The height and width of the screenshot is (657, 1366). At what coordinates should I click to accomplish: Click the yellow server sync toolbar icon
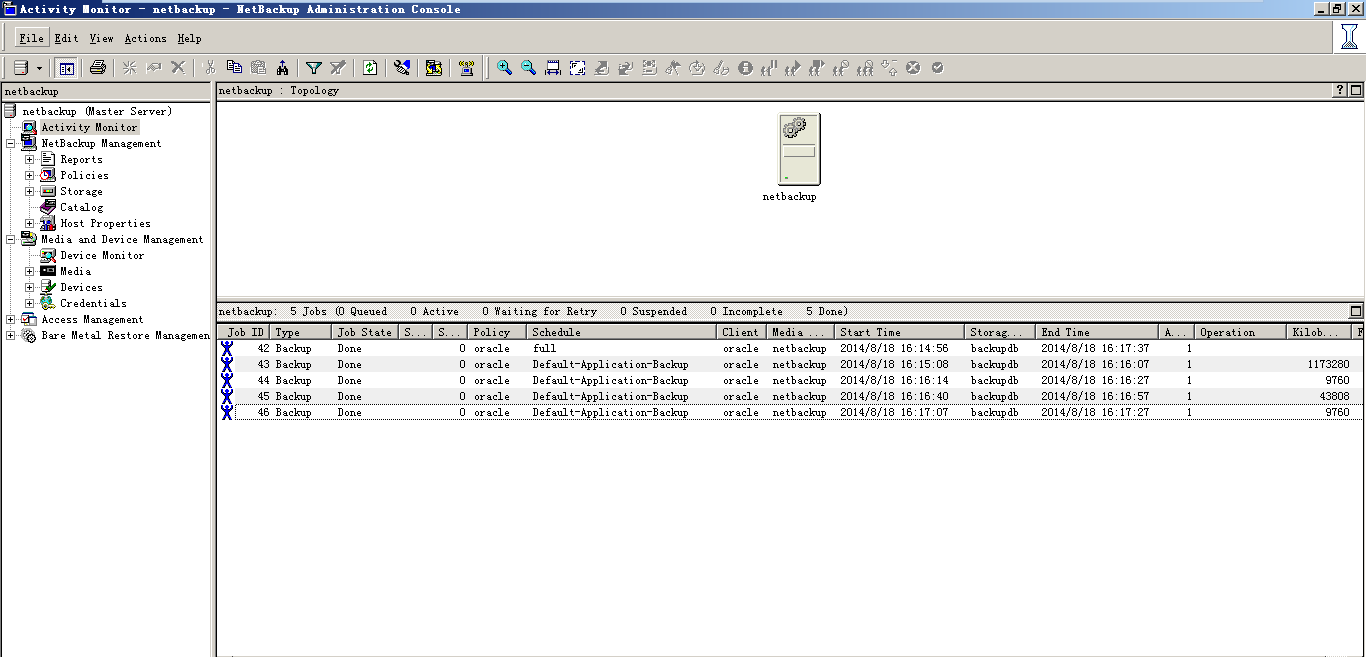click(434, 68)
